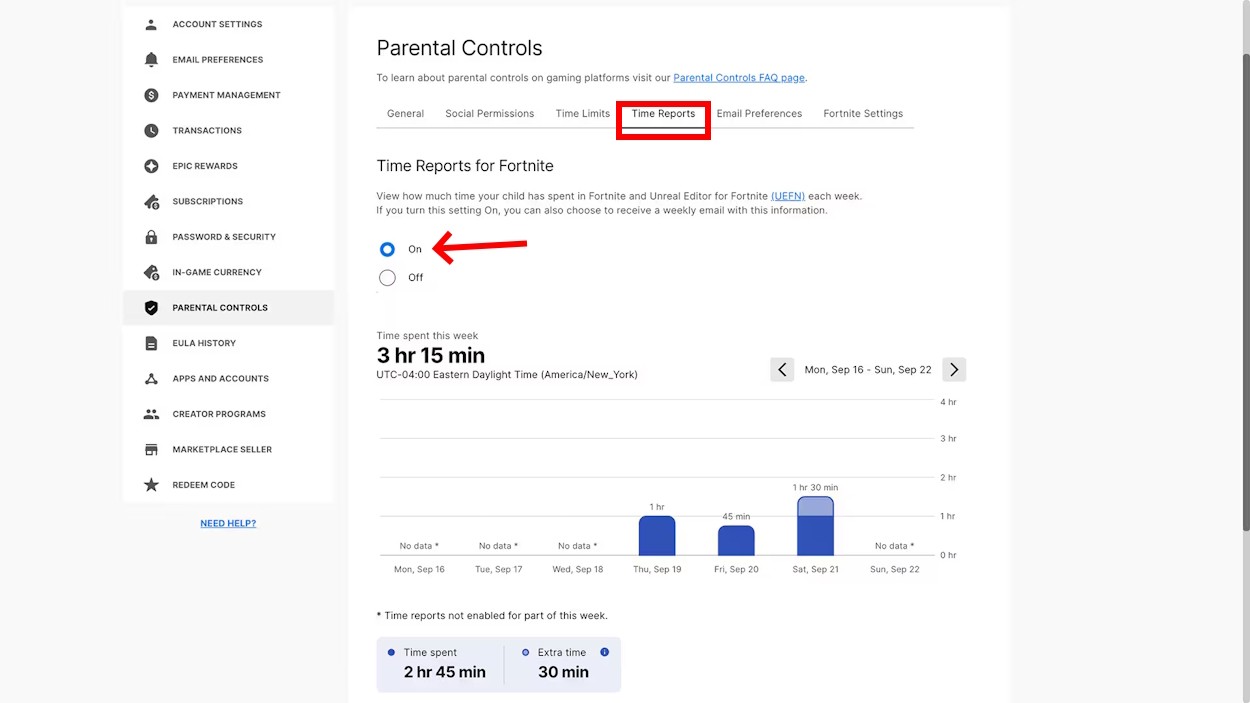This screenshot has height=703, width=1250.
Task: Open Redeem Code in sidebar
Action: coord(229,485)
